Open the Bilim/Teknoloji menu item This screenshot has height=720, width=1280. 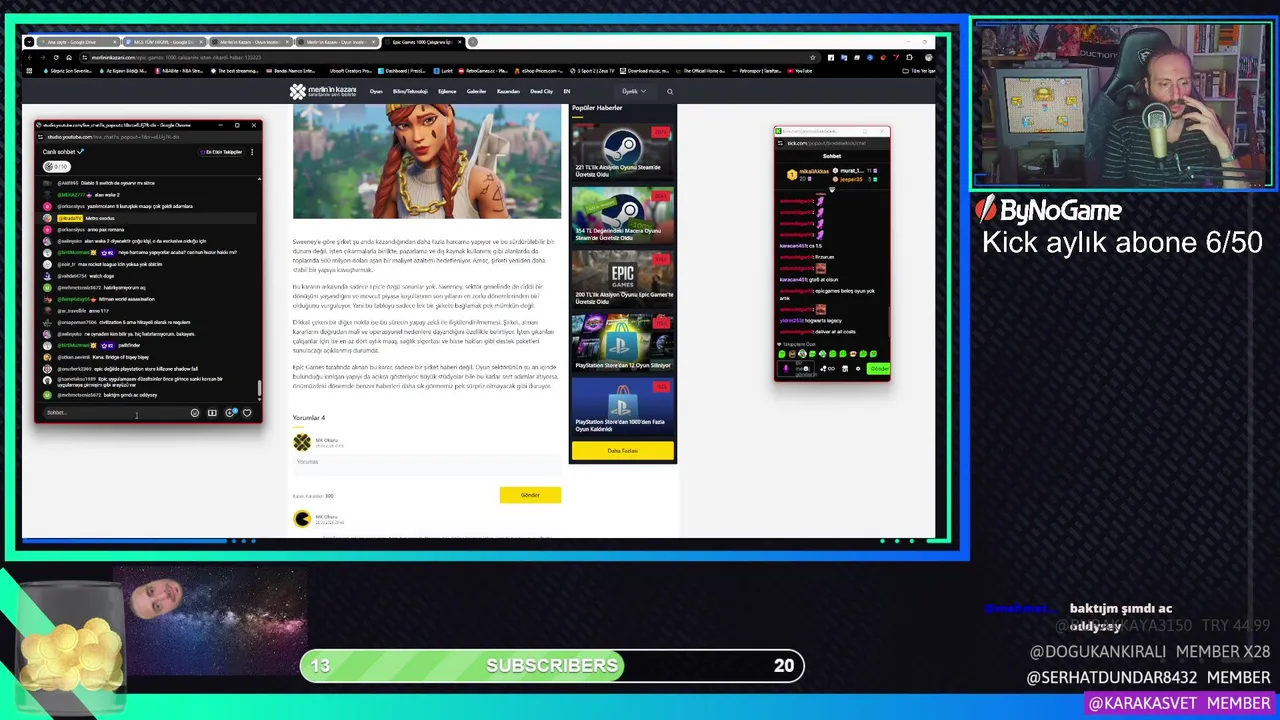(x=410, y=91)
